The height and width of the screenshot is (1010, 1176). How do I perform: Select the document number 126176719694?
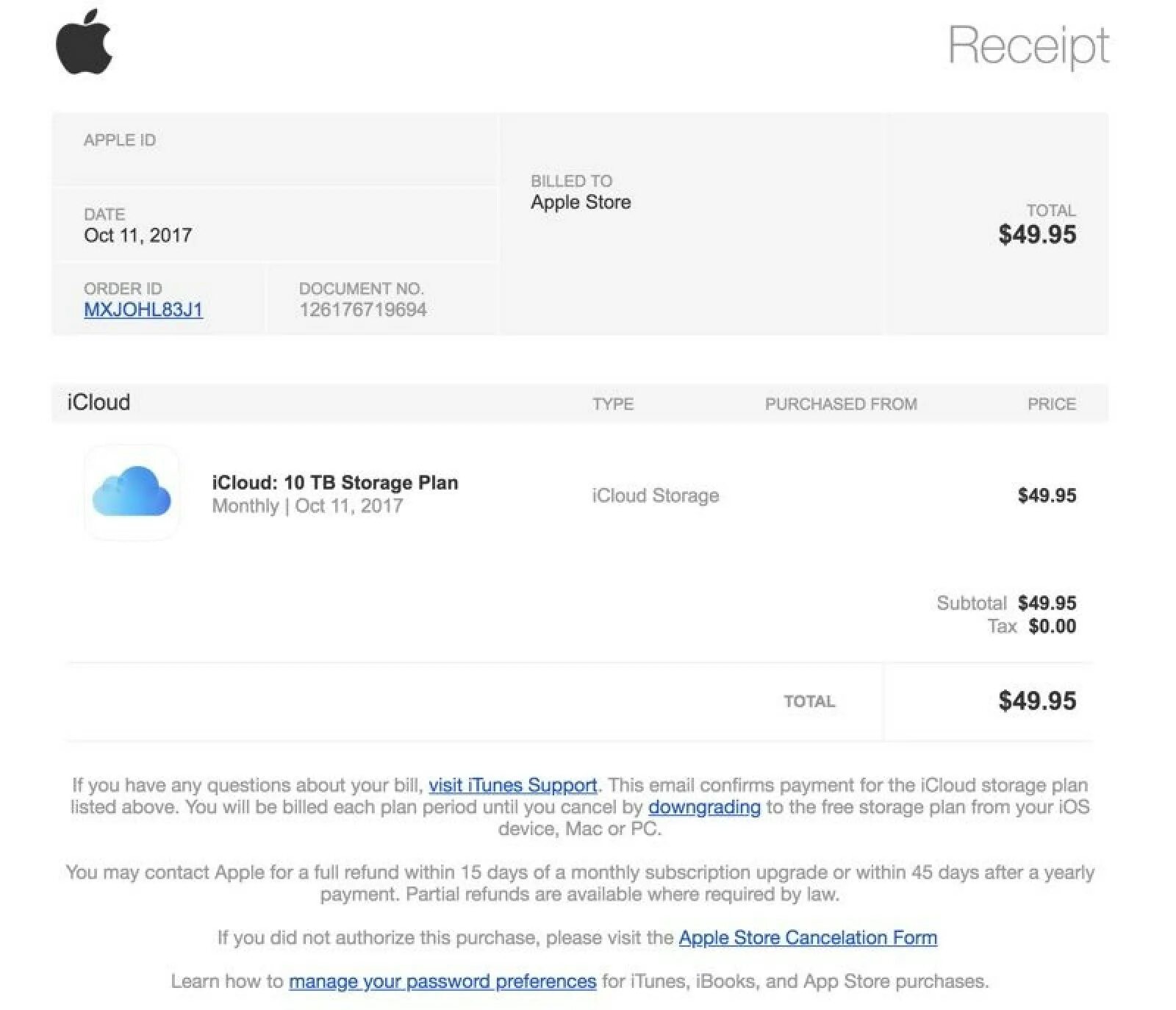(363, 309)
